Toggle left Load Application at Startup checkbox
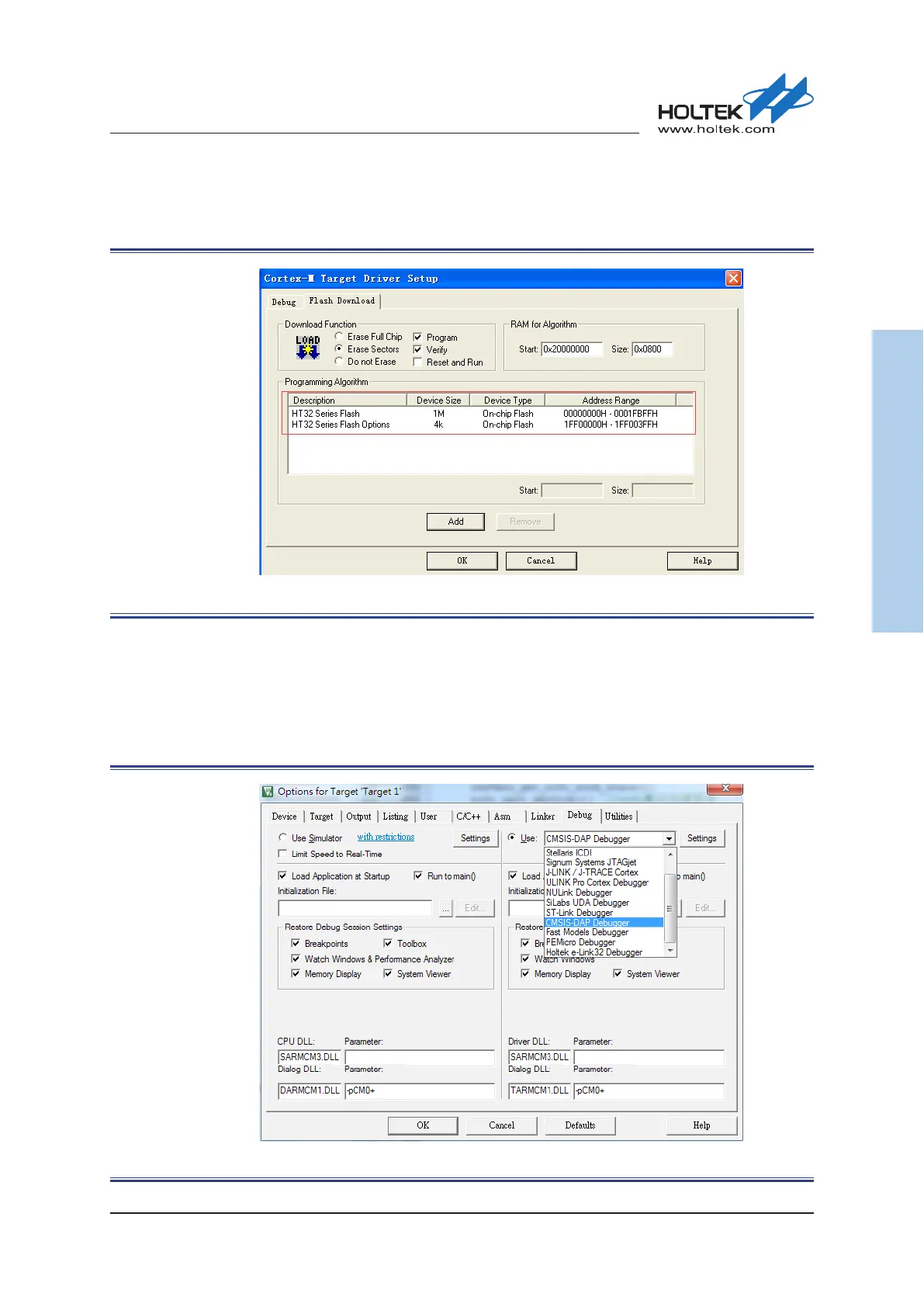This screenshot has width=924, height=1307. tap(282, 875)
